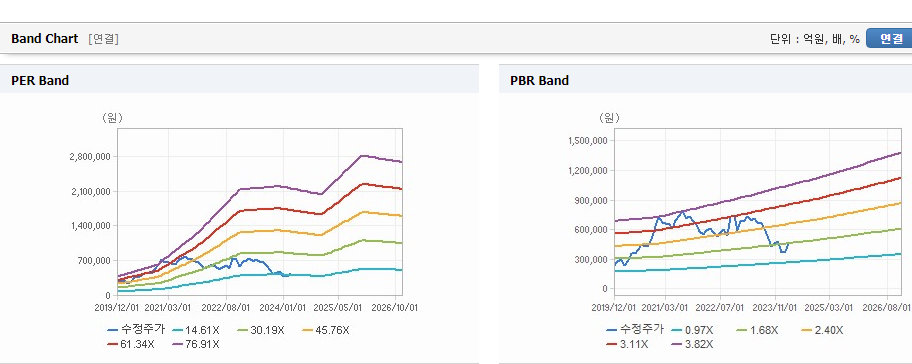Toggle 30.19X legend item in PER Band
912x364 pixels.
click(x=261, y=330)
